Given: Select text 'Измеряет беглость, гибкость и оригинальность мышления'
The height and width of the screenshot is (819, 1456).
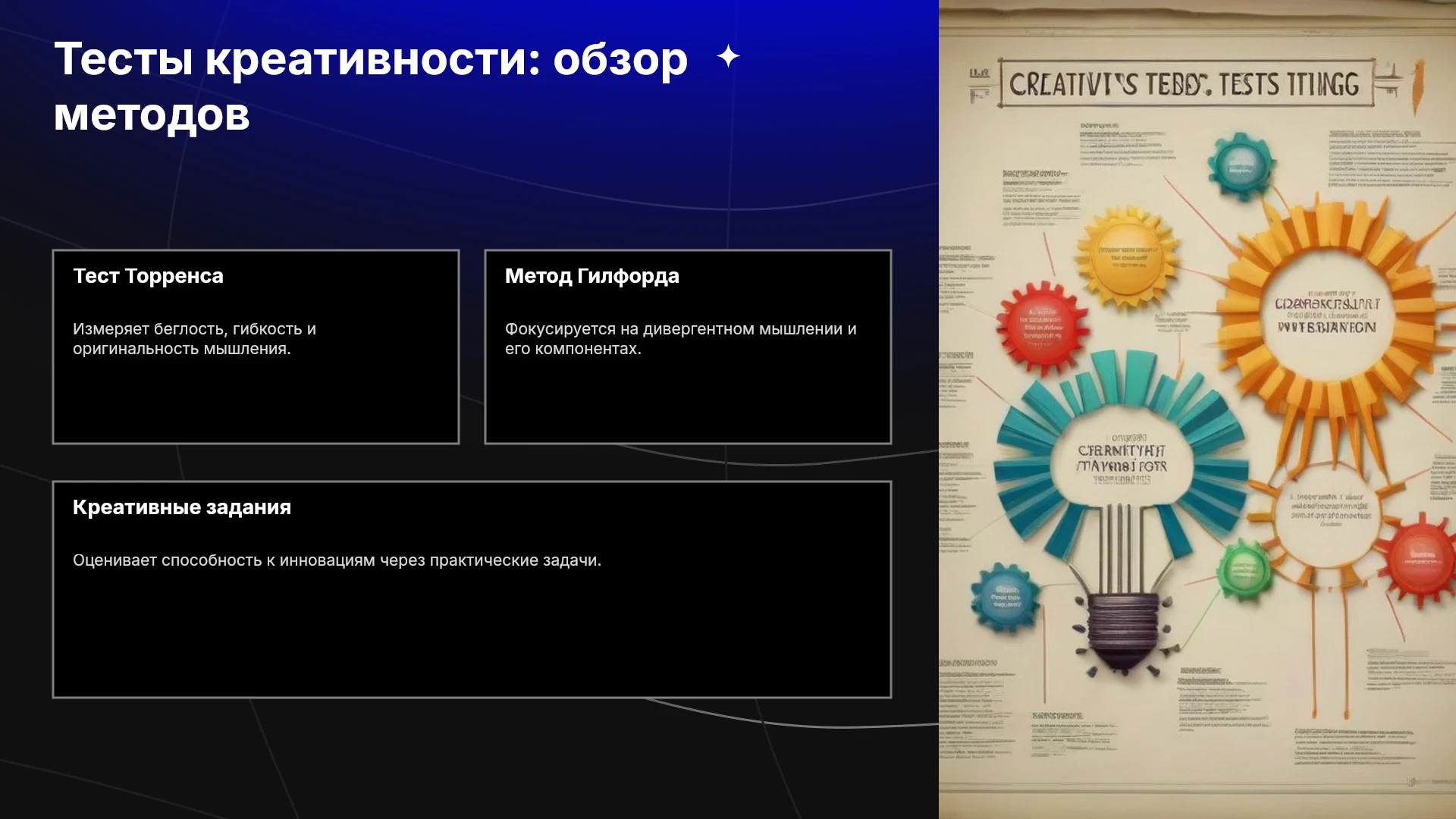Looking at the screenshot, I should tap(194, 339).
